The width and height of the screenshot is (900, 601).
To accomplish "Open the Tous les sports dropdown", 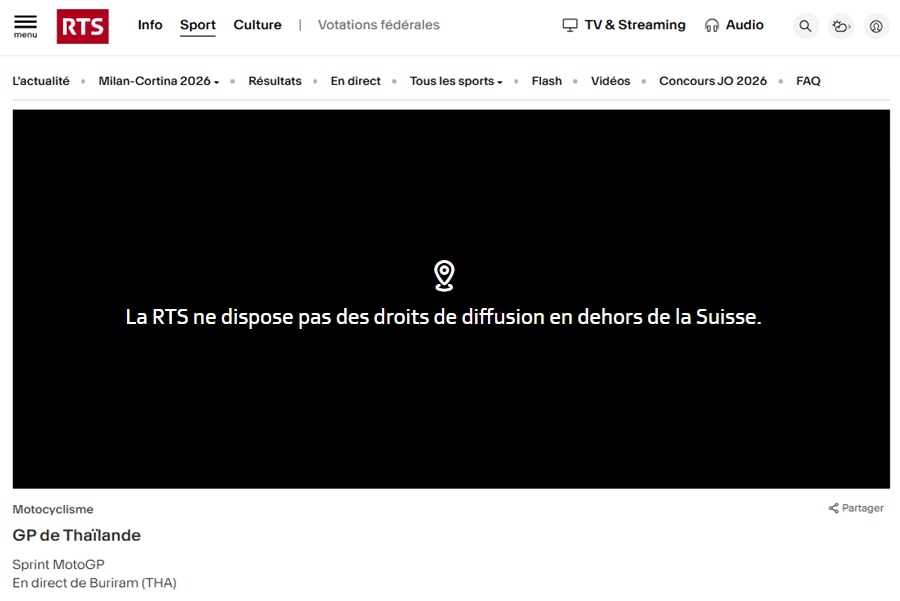I will click(x=456, y=81).
